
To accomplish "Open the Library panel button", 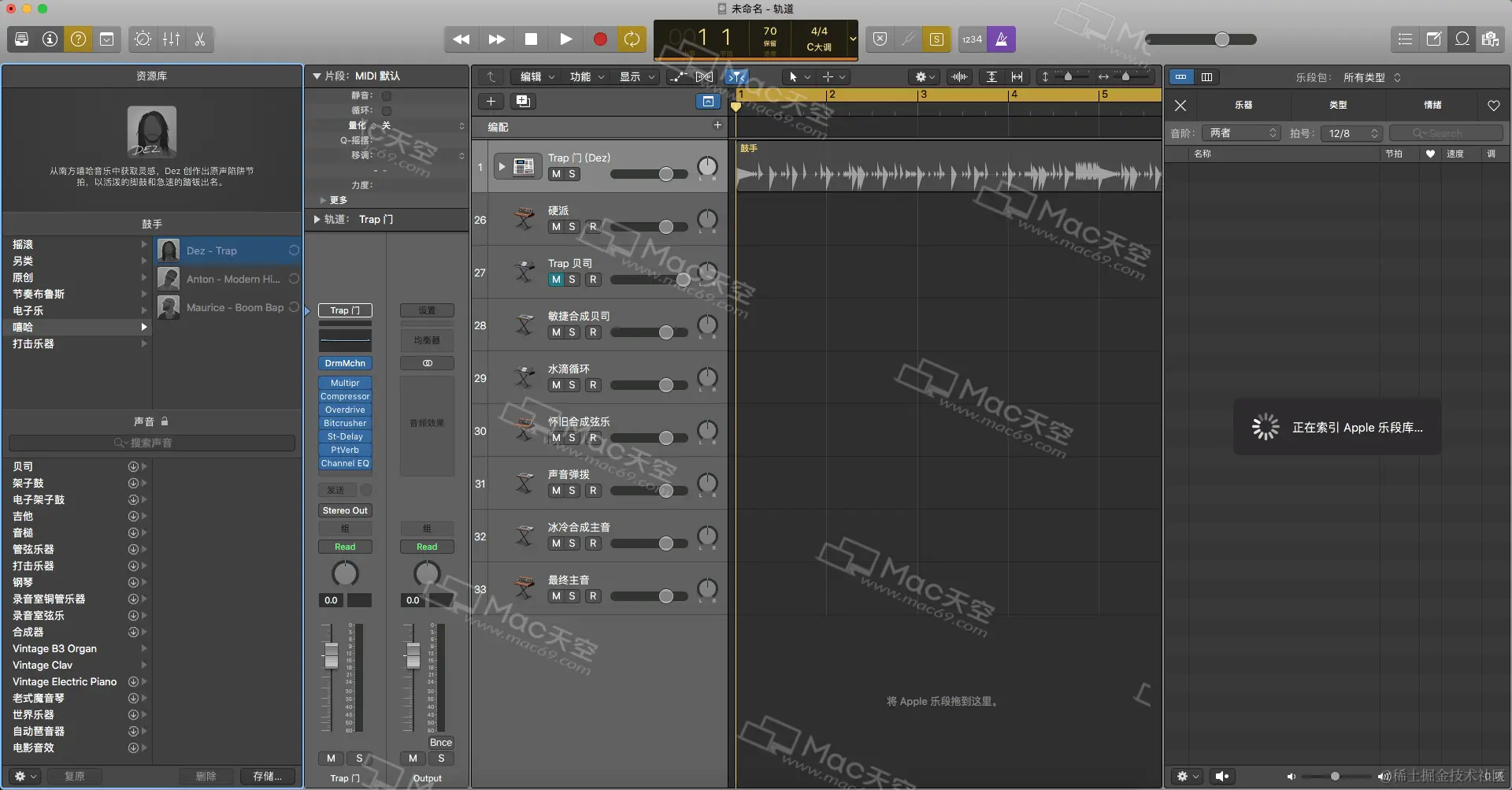I will [x=22, y=39].
